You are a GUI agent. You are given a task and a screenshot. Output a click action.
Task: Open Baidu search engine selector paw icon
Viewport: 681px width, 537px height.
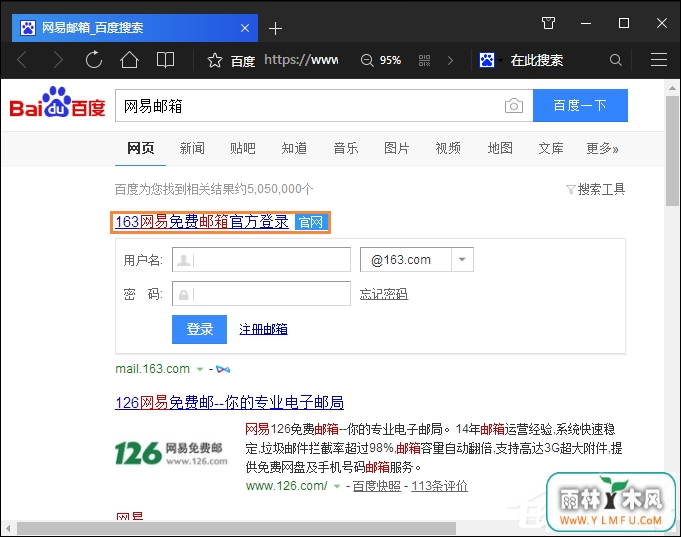[x=487, y=60]
